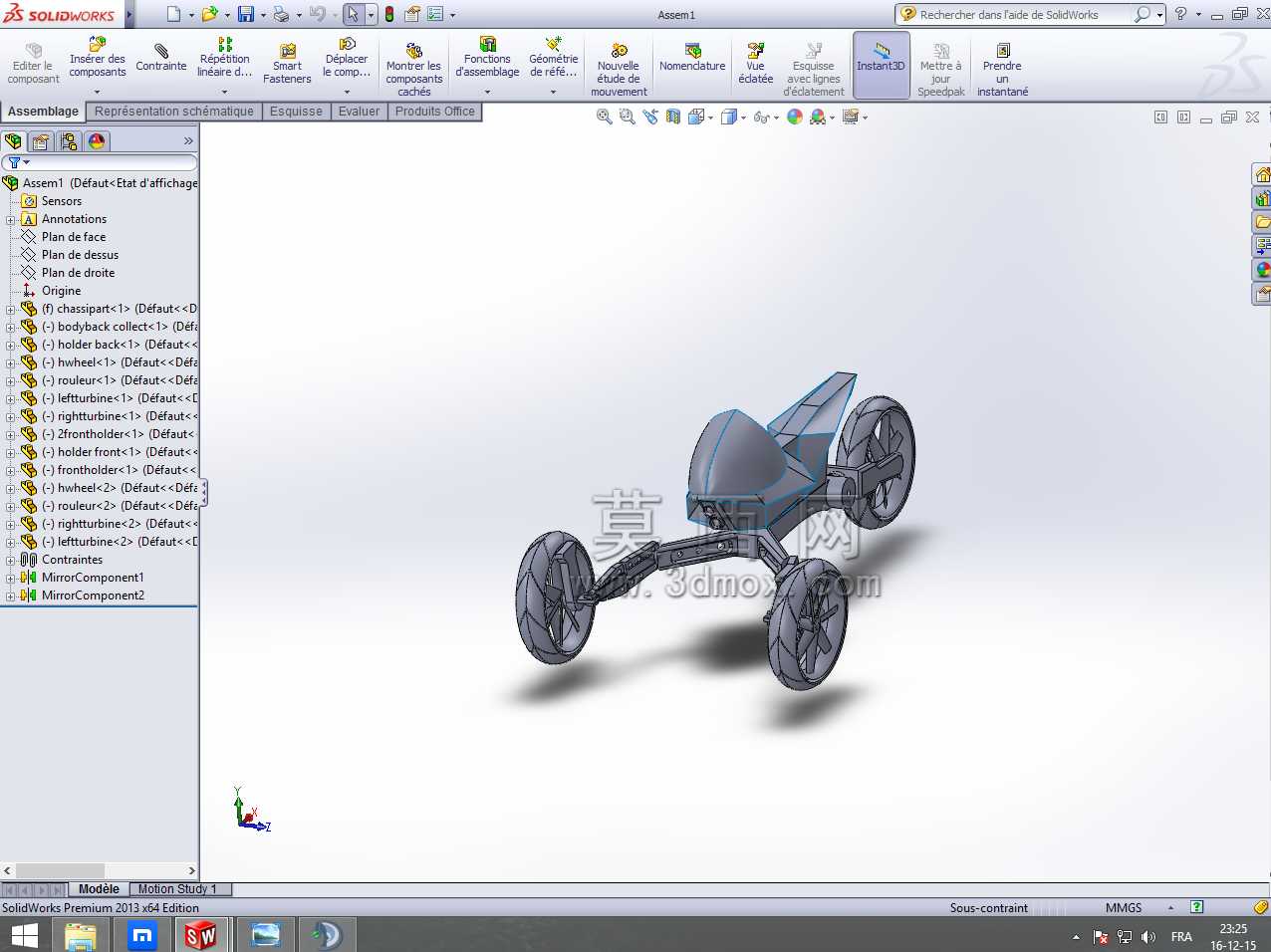Click the Select arrow tool
The image size is (1271, 952).
point(353,14)
